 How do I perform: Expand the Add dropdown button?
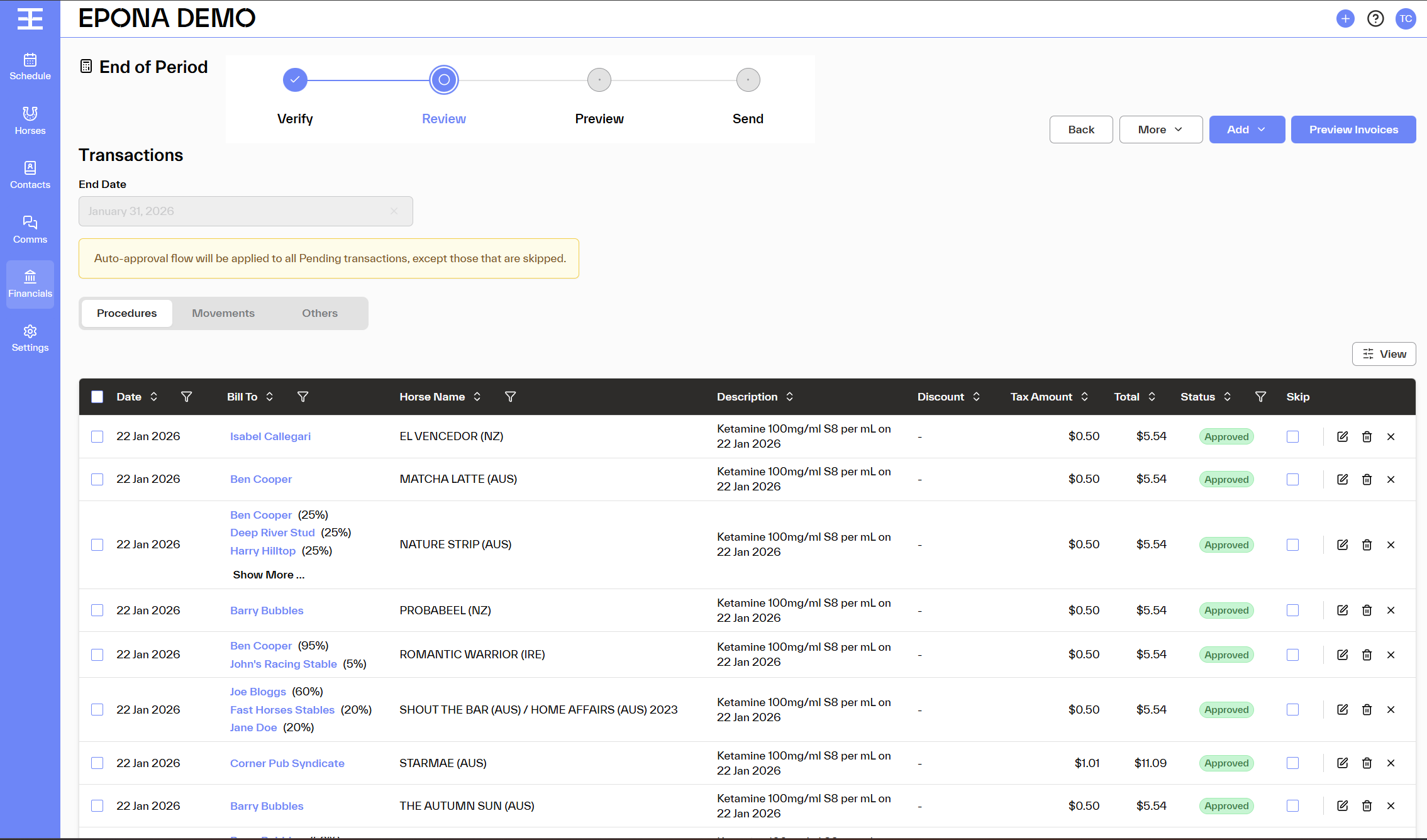(1247, 130)
